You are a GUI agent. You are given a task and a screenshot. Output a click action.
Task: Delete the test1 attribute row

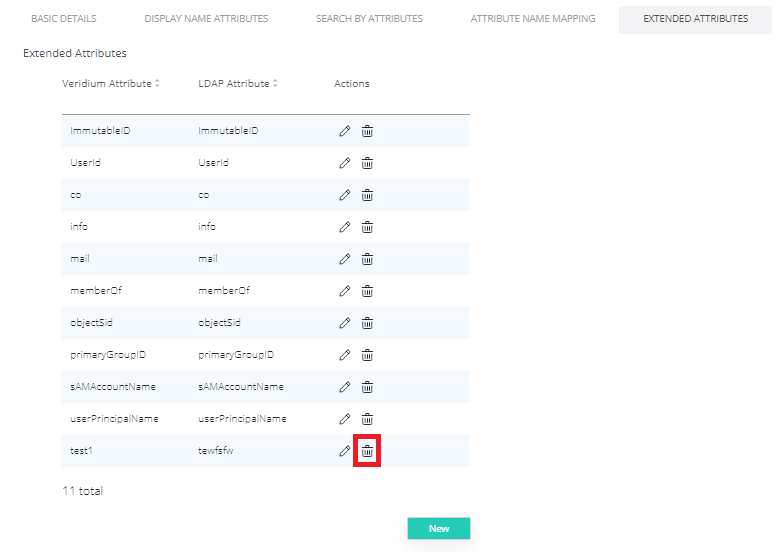(x=367, y=451)
